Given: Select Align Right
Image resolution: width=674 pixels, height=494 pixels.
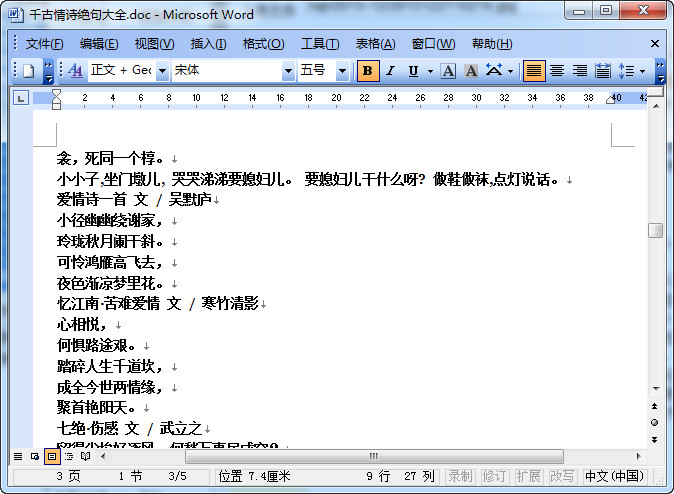Looking at the screenshot, I should click(580, 71).
